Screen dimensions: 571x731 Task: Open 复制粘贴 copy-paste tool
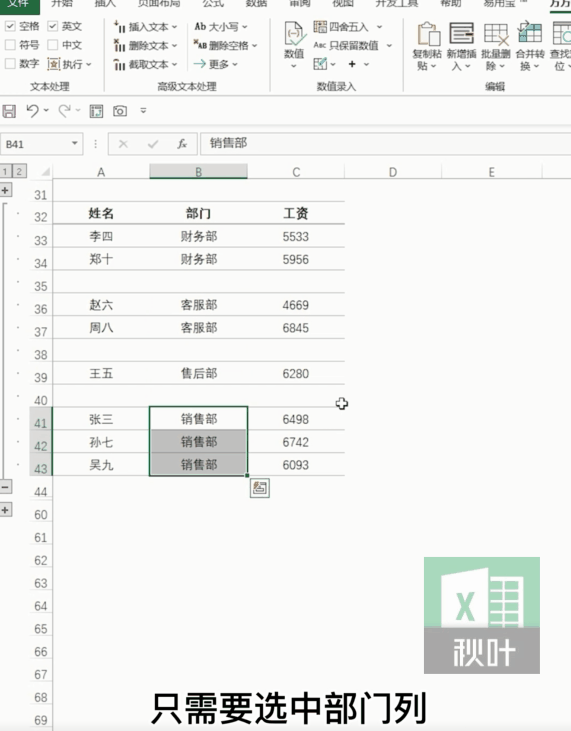click(x=427, y=46)
